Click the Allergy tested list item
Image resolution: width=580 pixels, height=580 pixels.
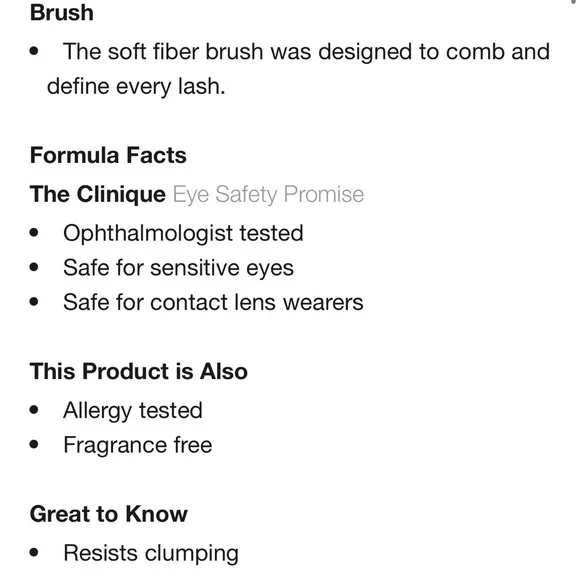tap(133, 411)
